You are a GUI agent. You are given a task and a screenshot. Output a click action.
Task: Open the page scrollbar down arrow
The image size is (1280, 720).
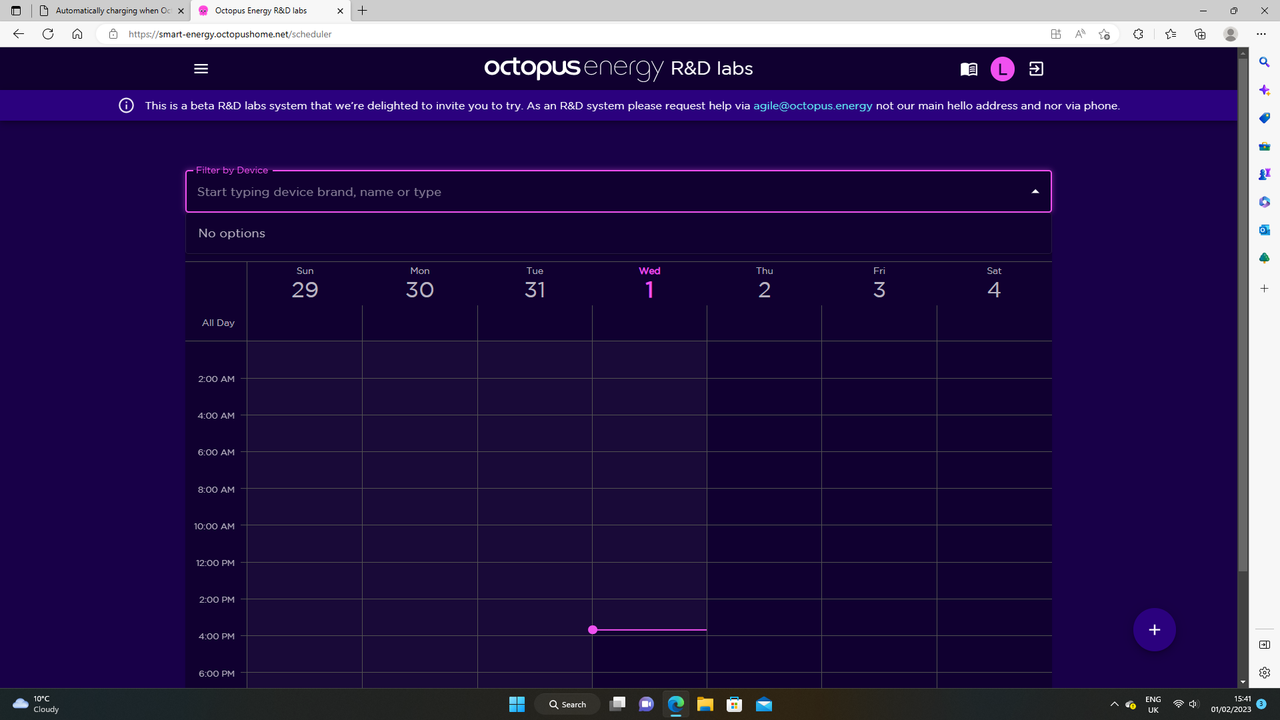tap(1243, 682)
